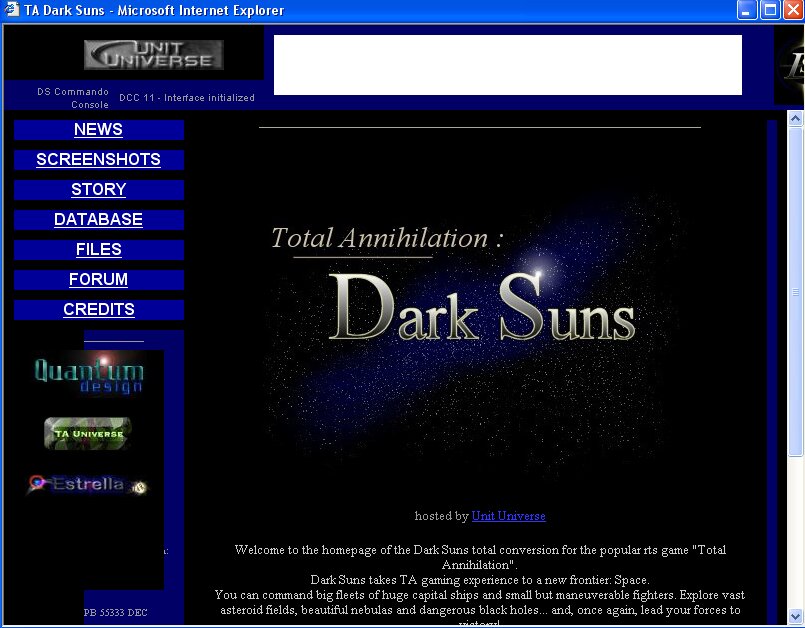Image resolution: width=805 pixels, height=628 pixels.
Task: Click the Internet Explorer title bar icon
Action: click(12, 10)
